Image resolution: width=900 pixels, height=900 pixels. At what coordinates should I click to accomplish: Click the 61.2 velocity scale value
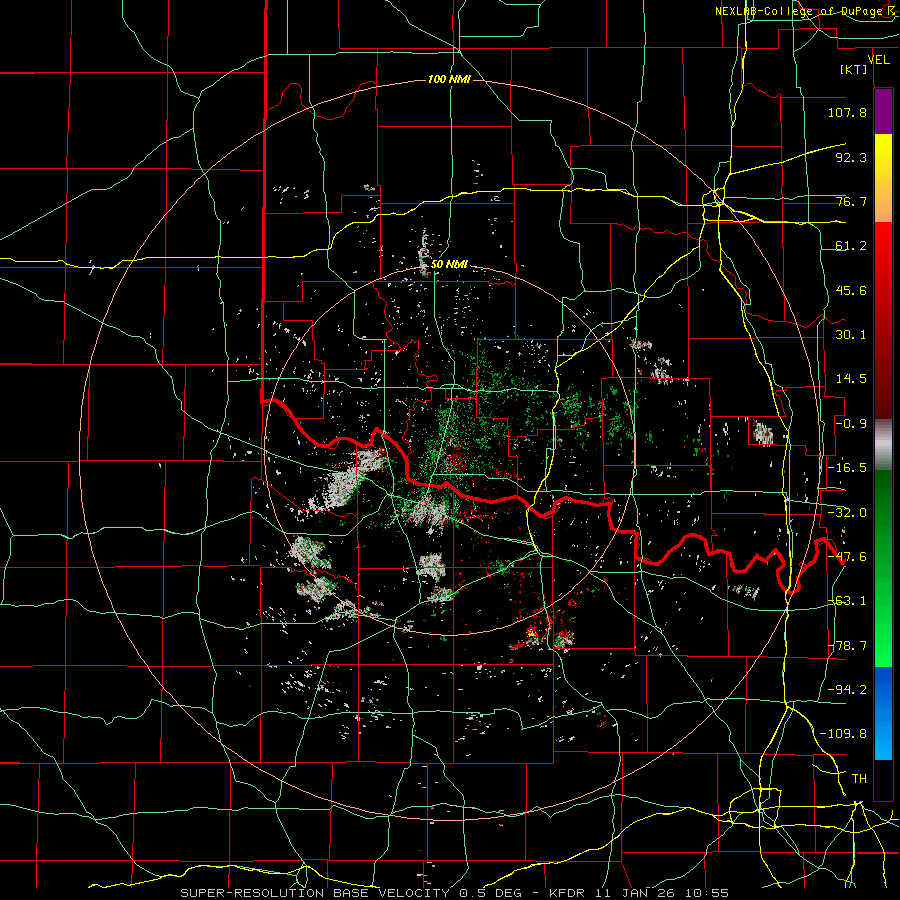851,246
